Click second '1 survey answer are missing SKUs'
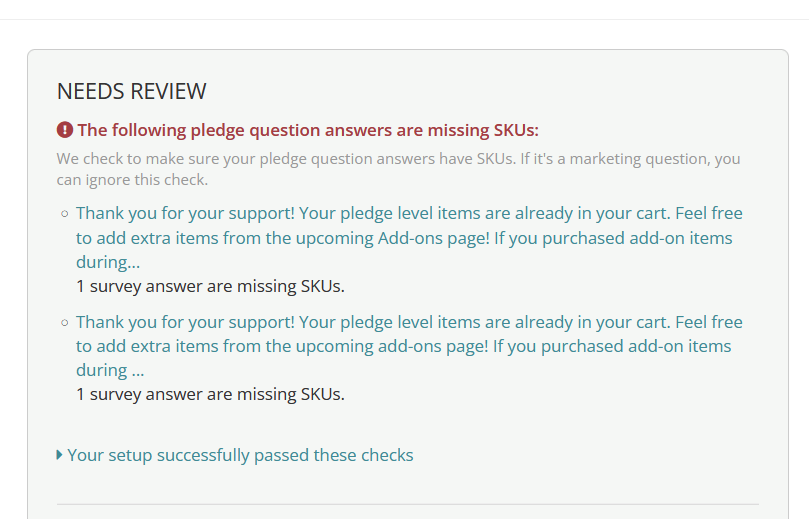 [x=211, y=394]
